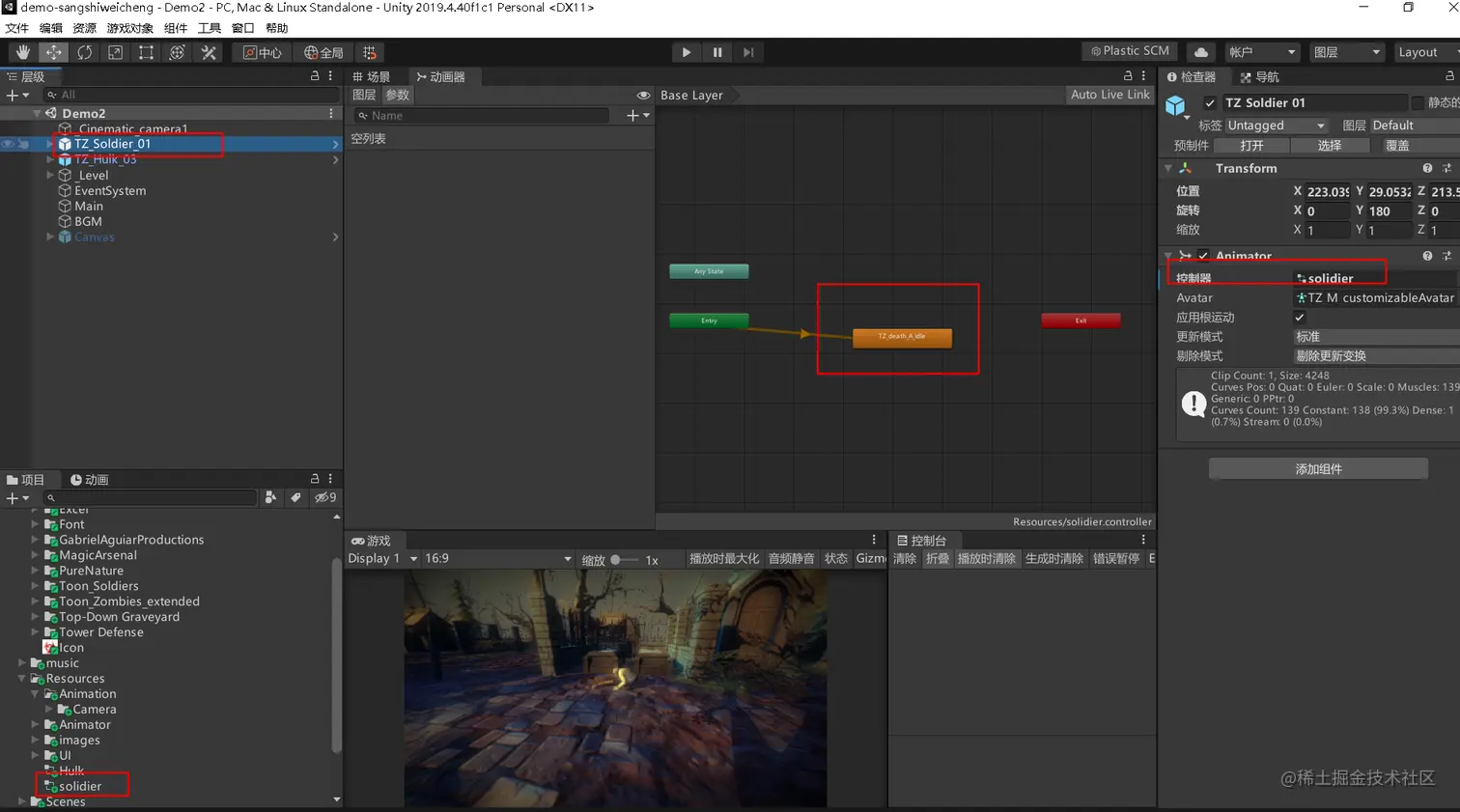The width and height of the screenshot is (1460, 812).
Task: Start Play mode
Action: pos(686,52)
